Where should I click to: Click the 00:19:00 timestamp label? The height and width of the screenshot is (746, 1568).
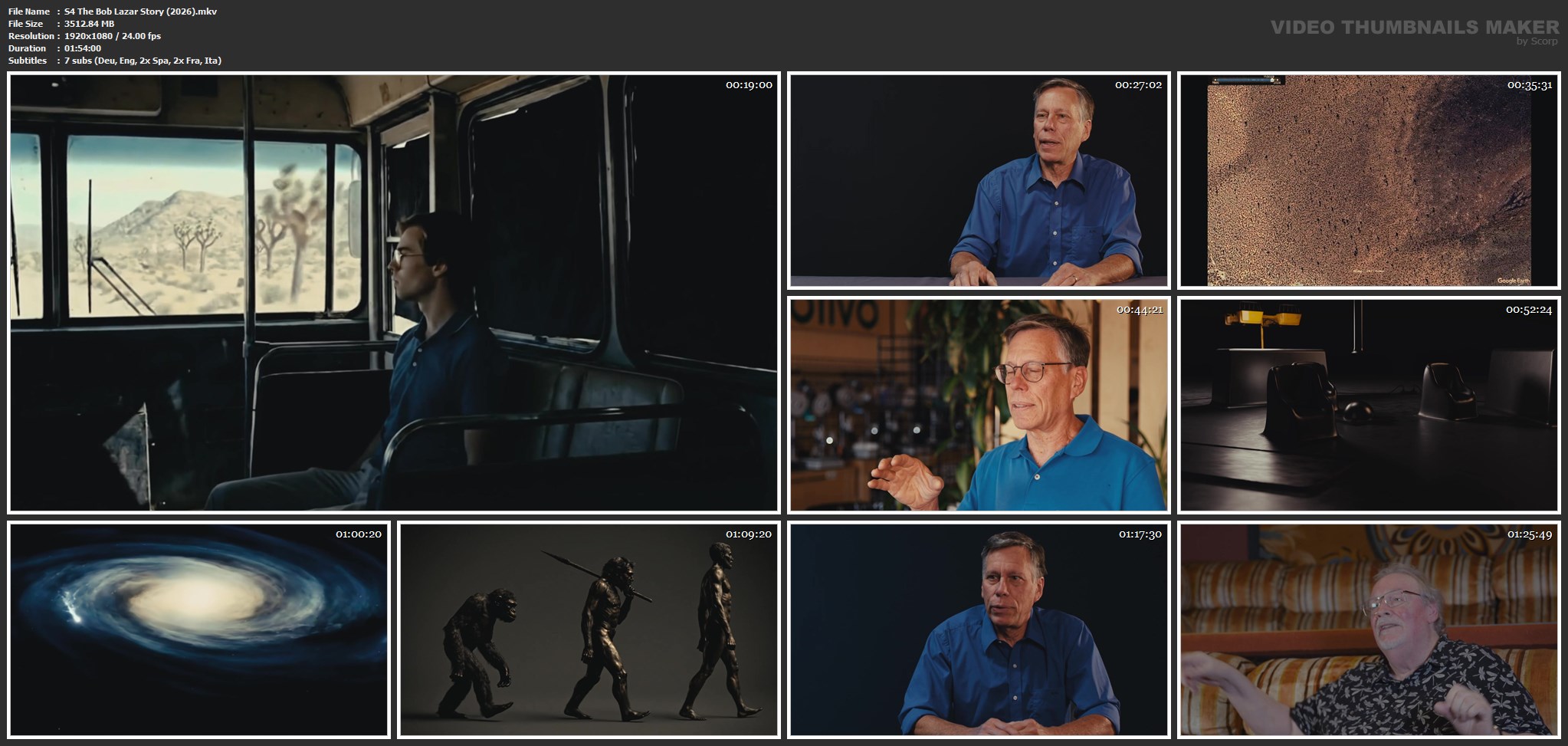click(748, 85)
